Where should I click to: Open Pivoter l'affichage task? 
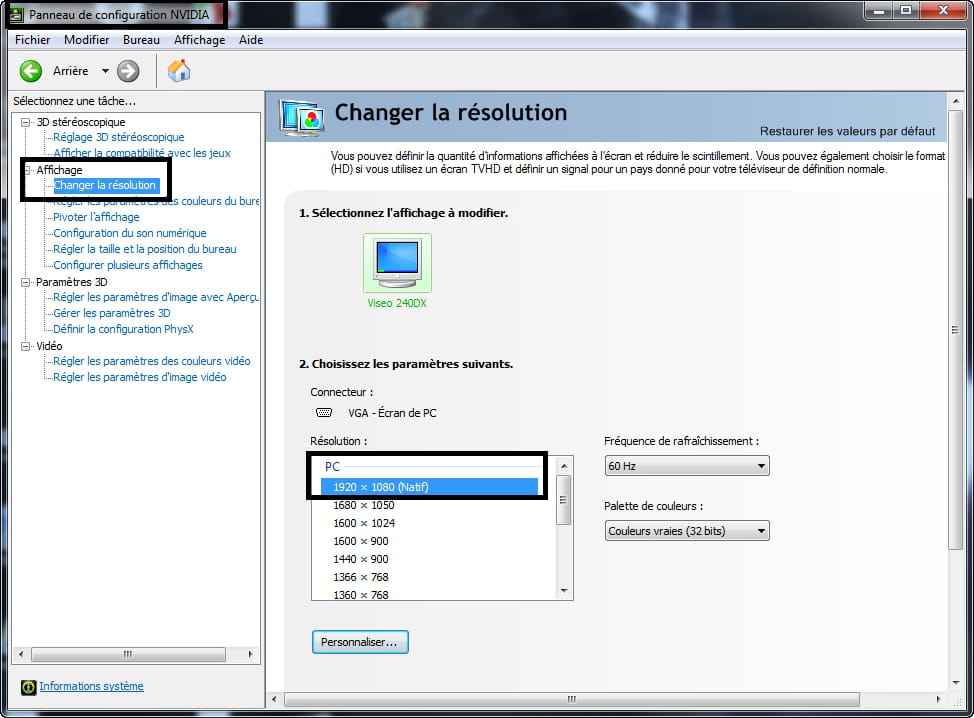(x=96, y=217)
